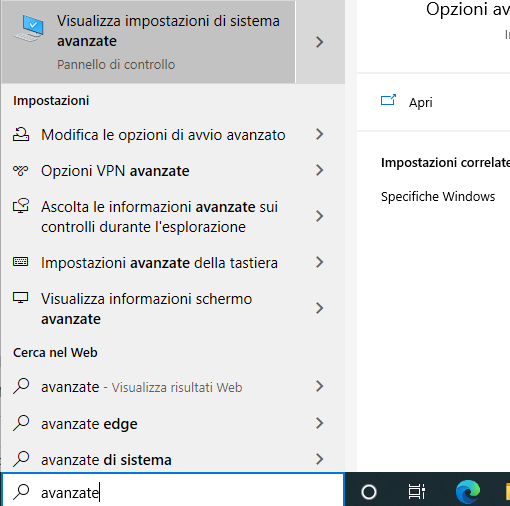Viewport: 510px width, 506px height.
Task: Click the keyboard icon beside tastiera settings
Action: coord(21,262)
